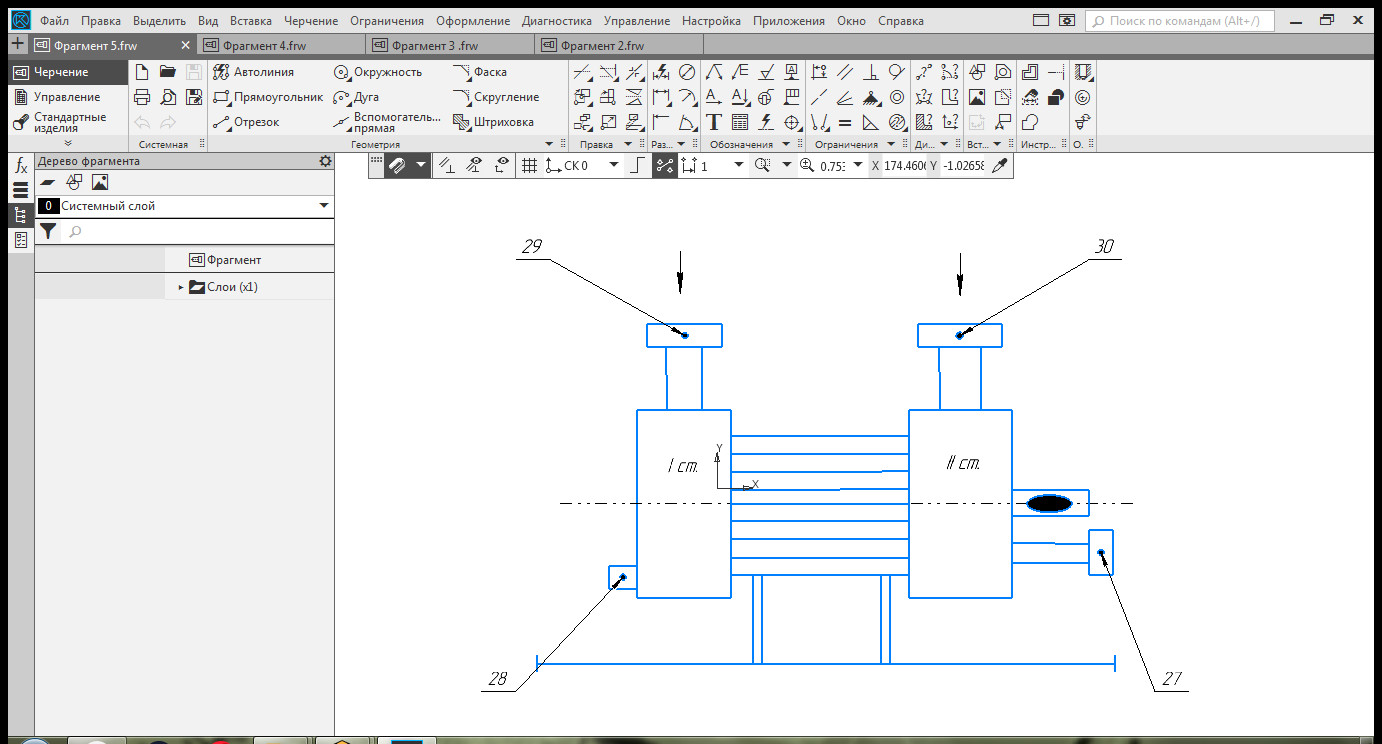Click the large T text tool
The width and height of the screenshot is (1382, 744).
pyautogui.click(x=714, y=122)
